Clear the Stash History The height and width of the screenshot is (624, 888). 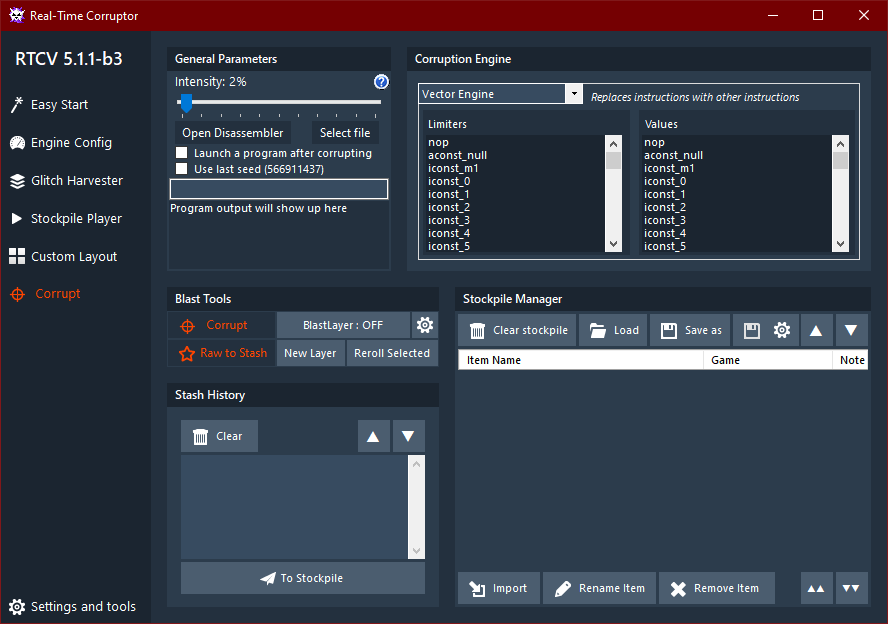pyautogui.click(x=219, y=436)
